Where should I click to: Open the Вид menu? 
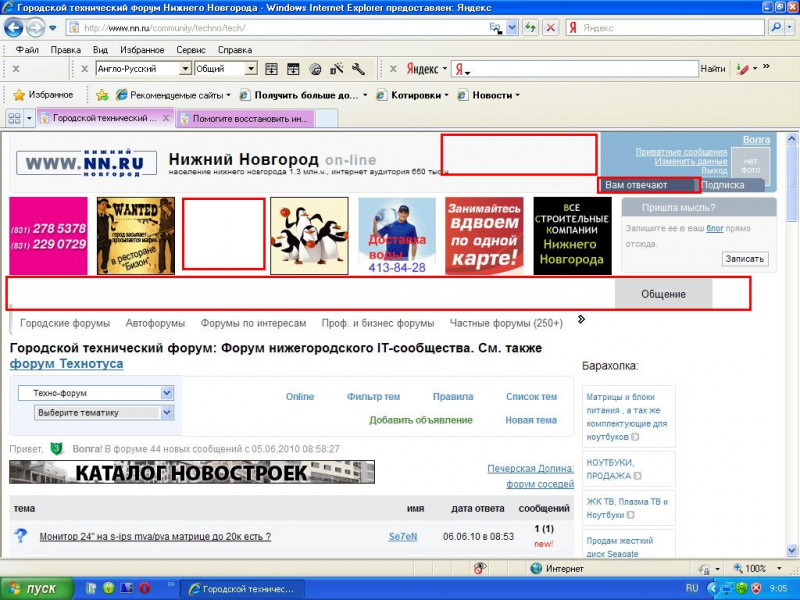[x=100, y=50]
